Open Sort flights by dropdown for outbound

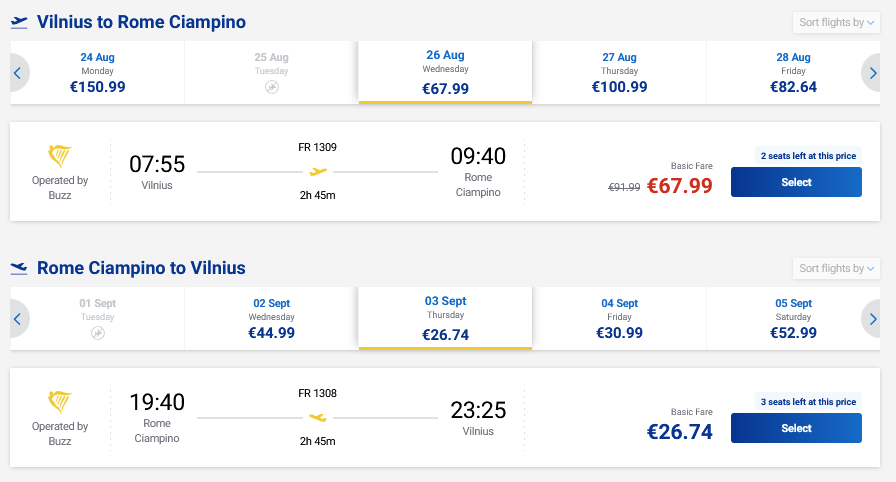[x=836, y=22]
